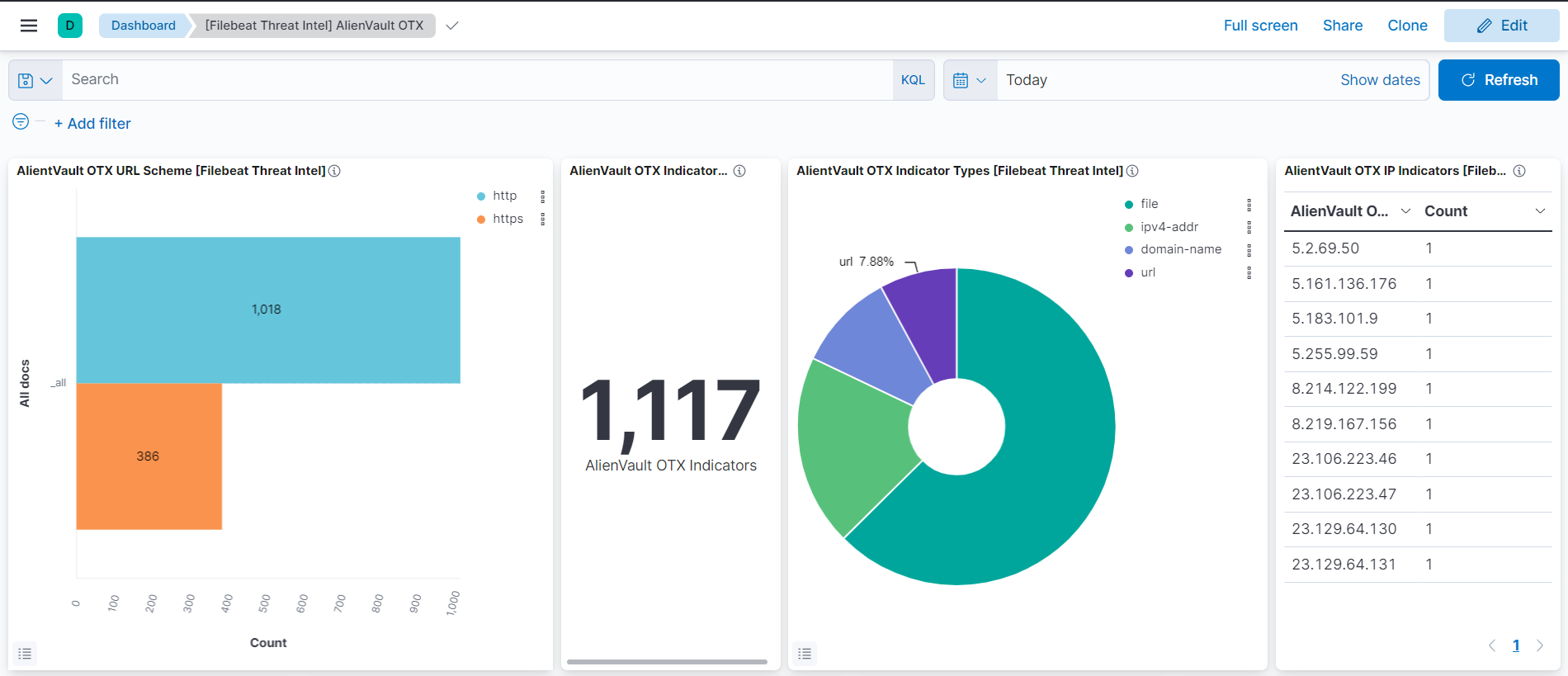Open the calendar quick date menu
Screen dimensions: 1568x676
tap(971, 80)
